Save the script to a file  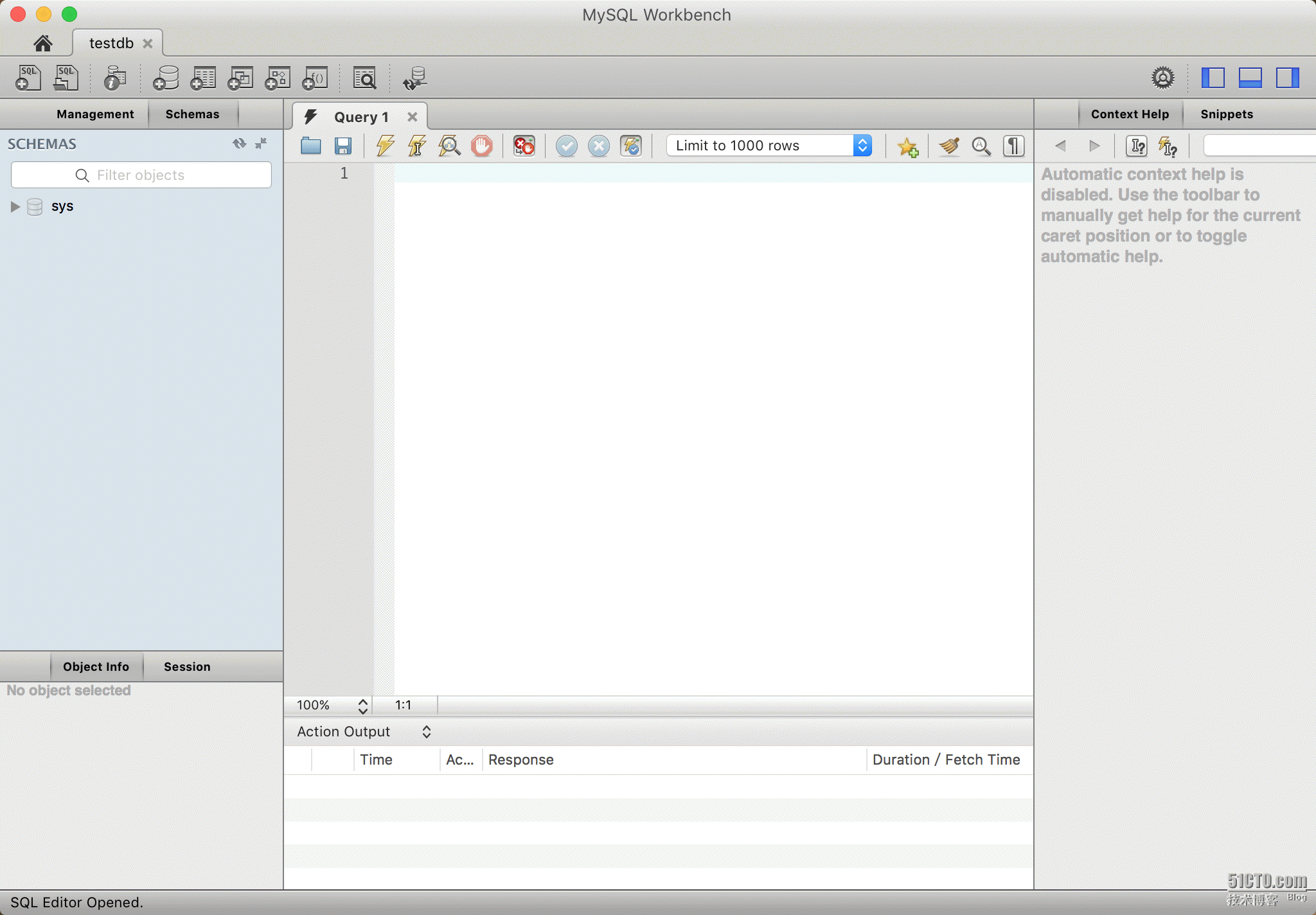pyautogui.click(x=343, y=146)
